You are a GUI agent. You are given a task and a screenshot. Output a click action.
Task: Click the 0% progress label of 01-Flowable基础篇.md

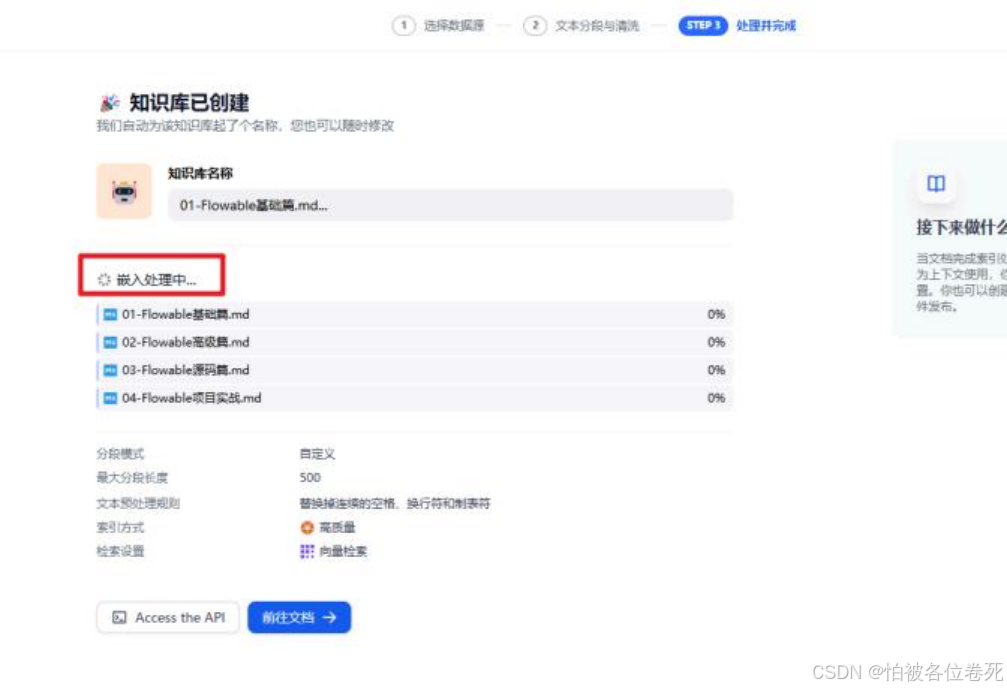714,312
